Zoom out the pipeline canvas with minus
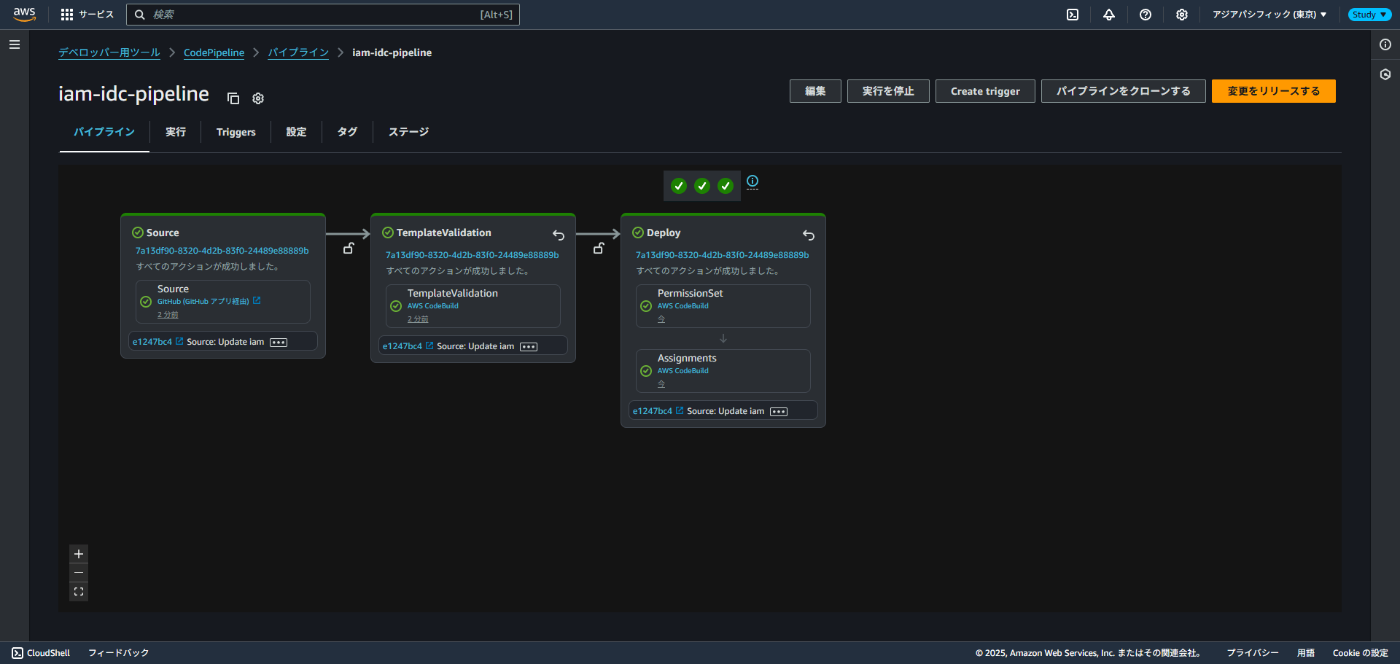This screenshot has width=1400, height=664. [x=79, y=573]
